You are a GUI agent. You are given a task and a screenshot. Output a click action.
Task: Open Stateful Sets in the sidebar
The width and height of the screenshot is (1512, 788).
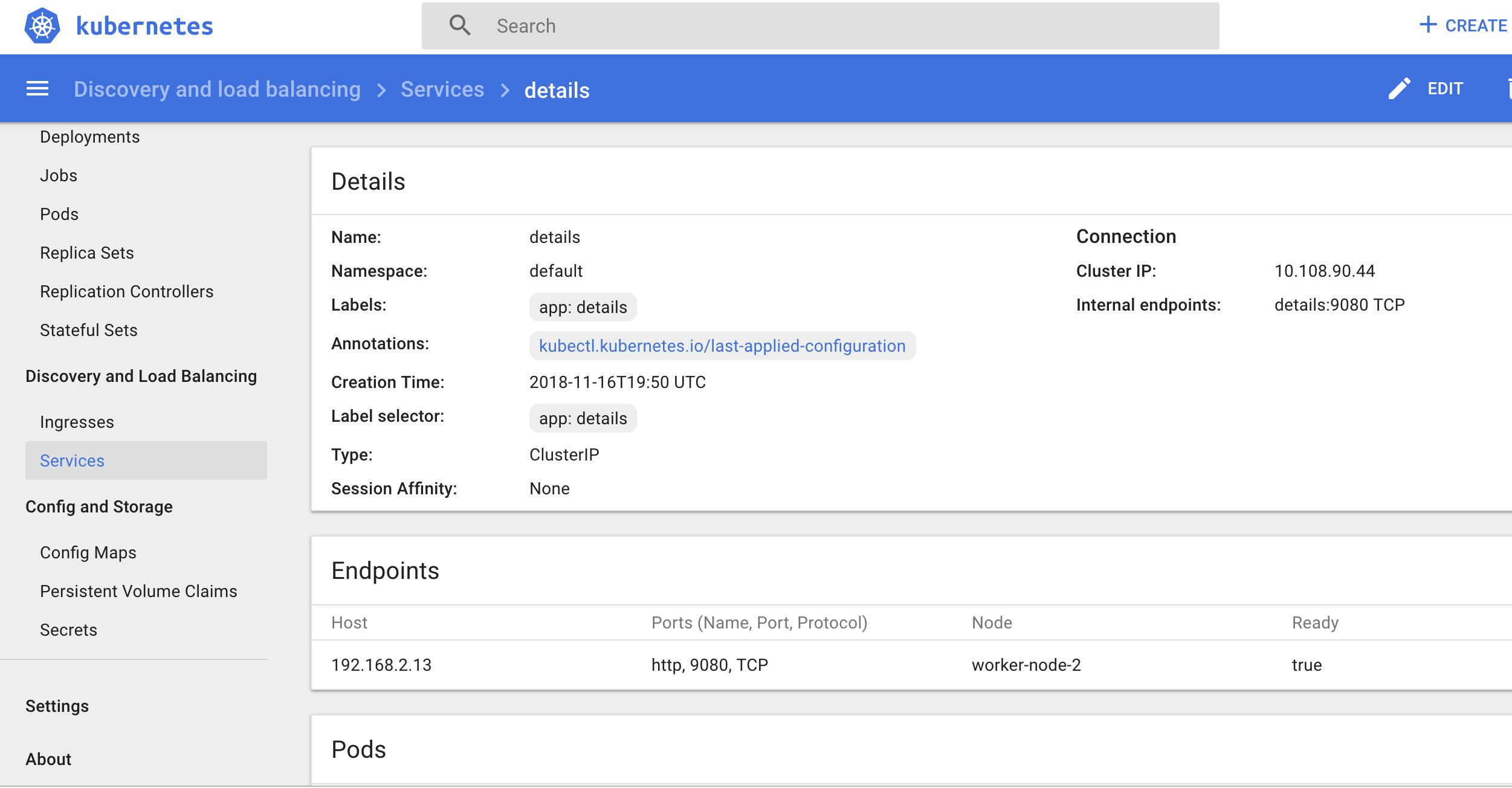click(x=89, y=330)
